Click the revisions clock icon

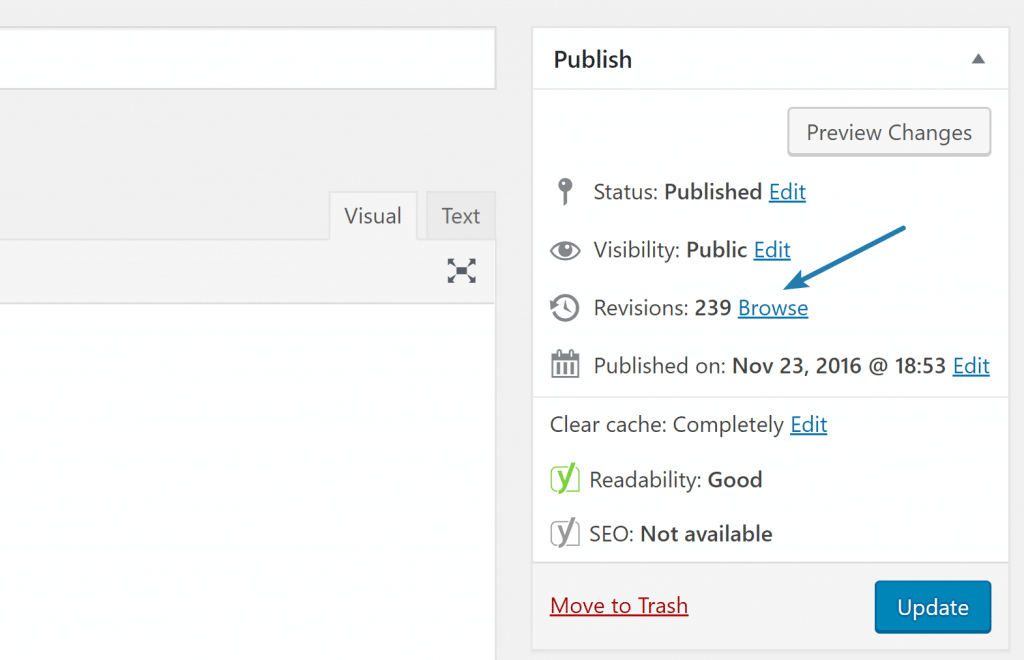coord(565,308)
